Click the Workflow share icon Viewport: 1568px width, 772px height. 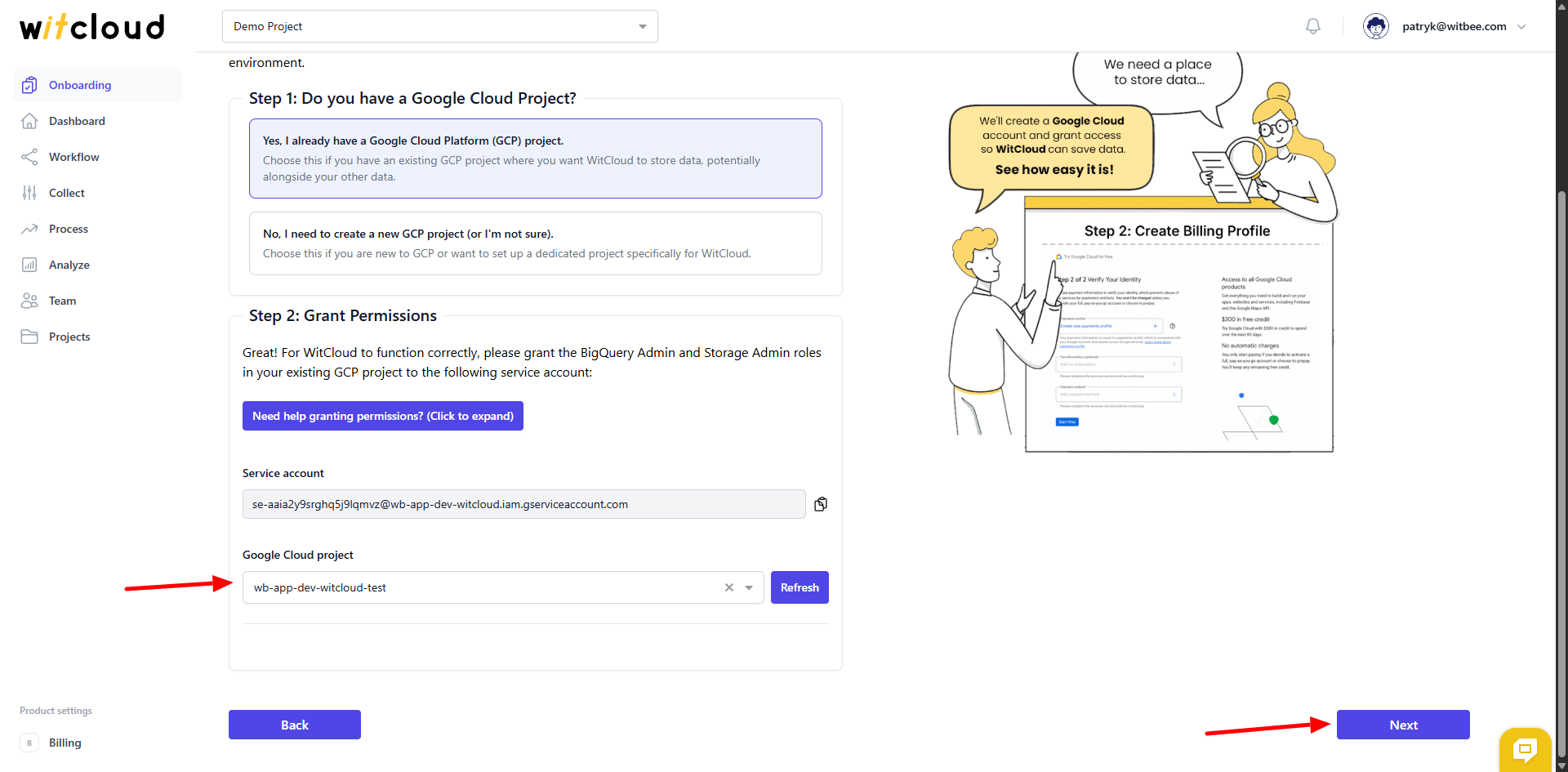29,157
